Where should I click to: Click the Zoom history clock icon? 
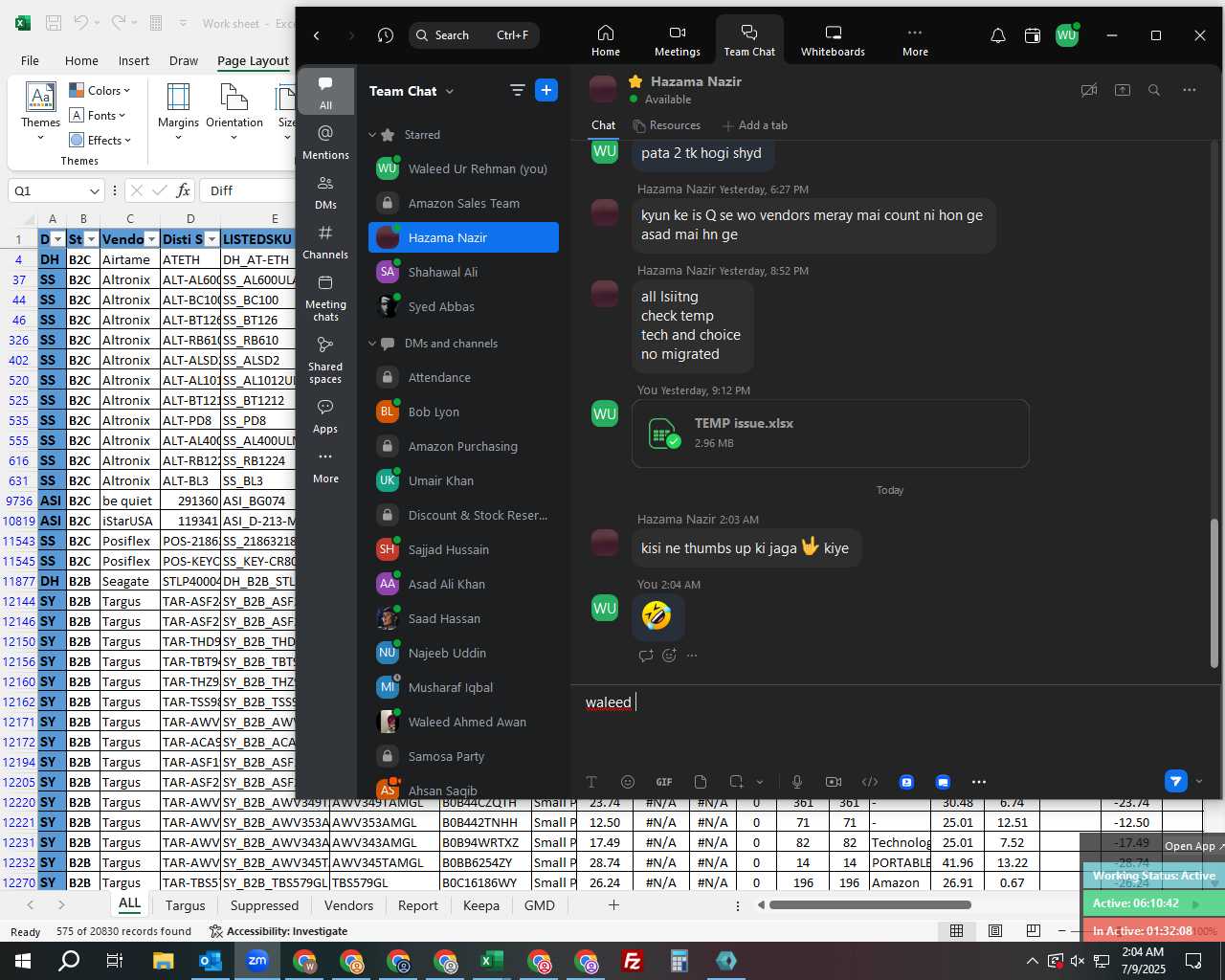pos(386,35)
